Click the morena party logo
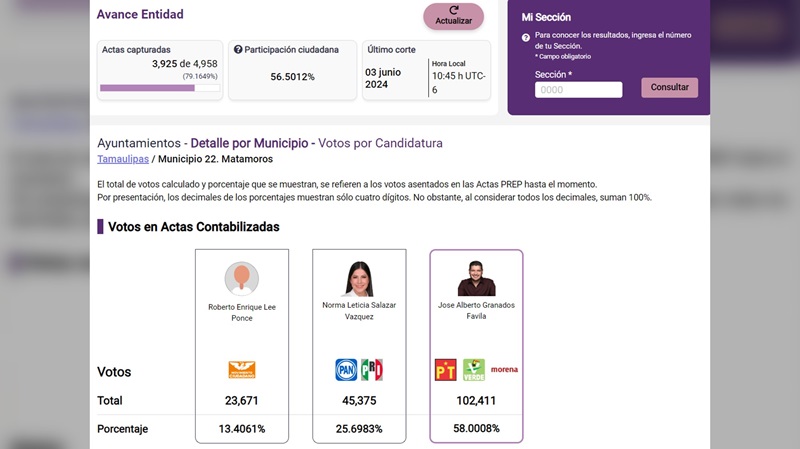Image resolution: width=800 pixels, height=449 pixels. [x=504, y=370]
